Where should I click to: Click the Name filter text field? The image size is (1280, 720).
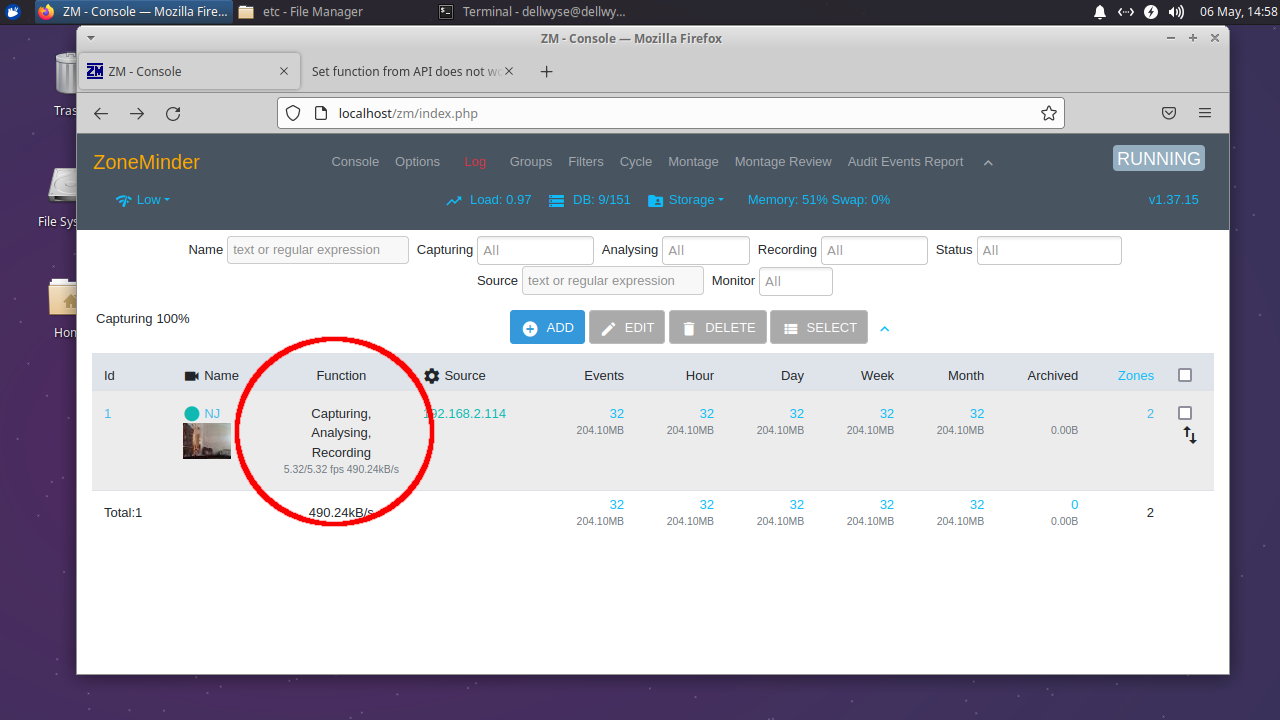(318, 250)
